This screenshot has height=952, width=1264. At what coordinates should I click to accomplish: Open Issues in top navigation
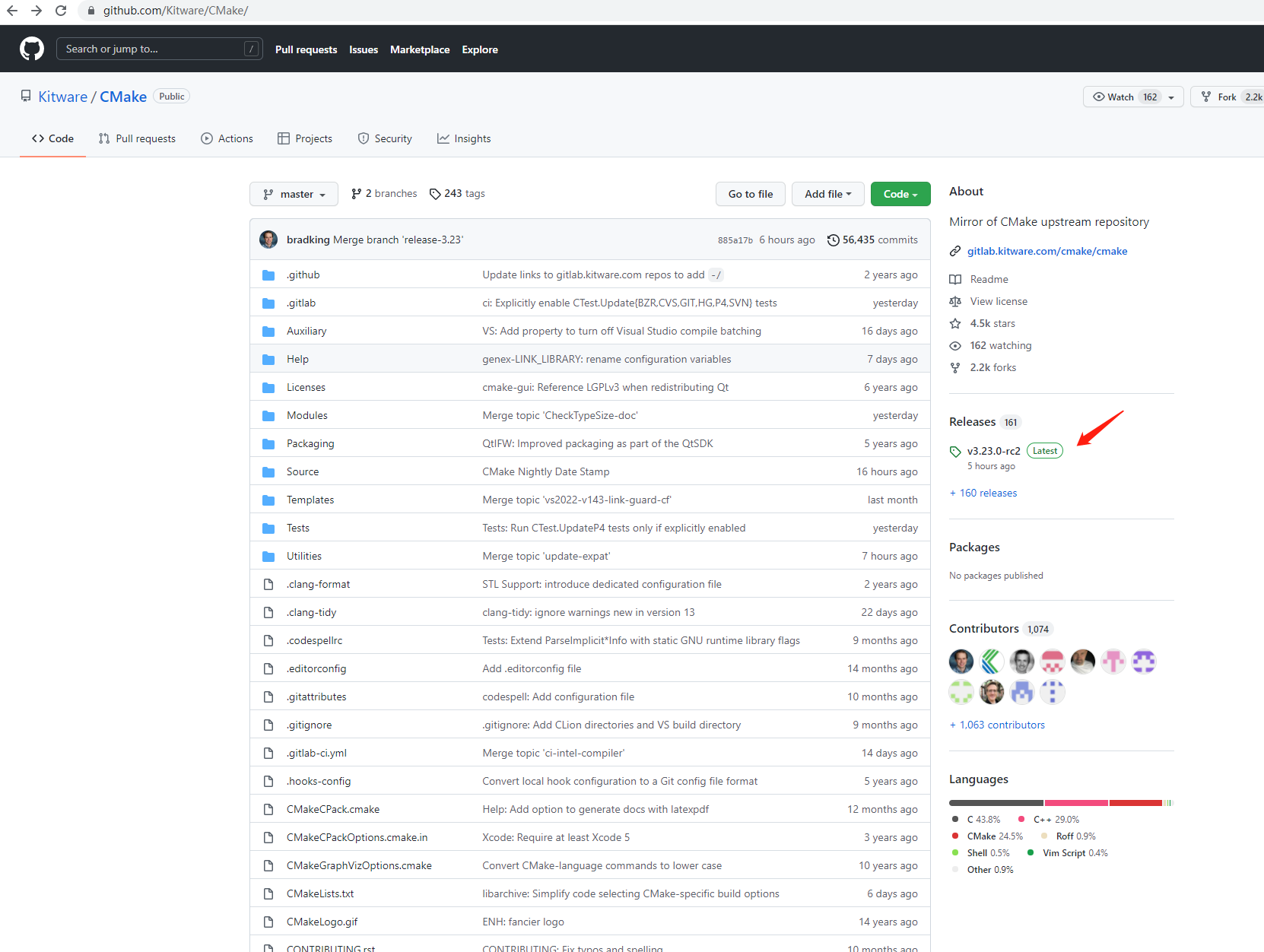point(364,49)
